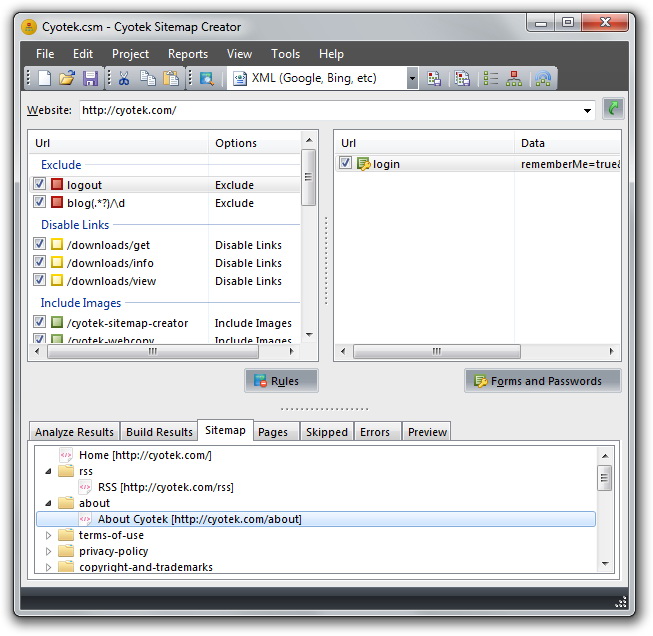Click the green go arrow beside Website
The height and width of the screenshot is (636, 653).
[x=613, y=109]
